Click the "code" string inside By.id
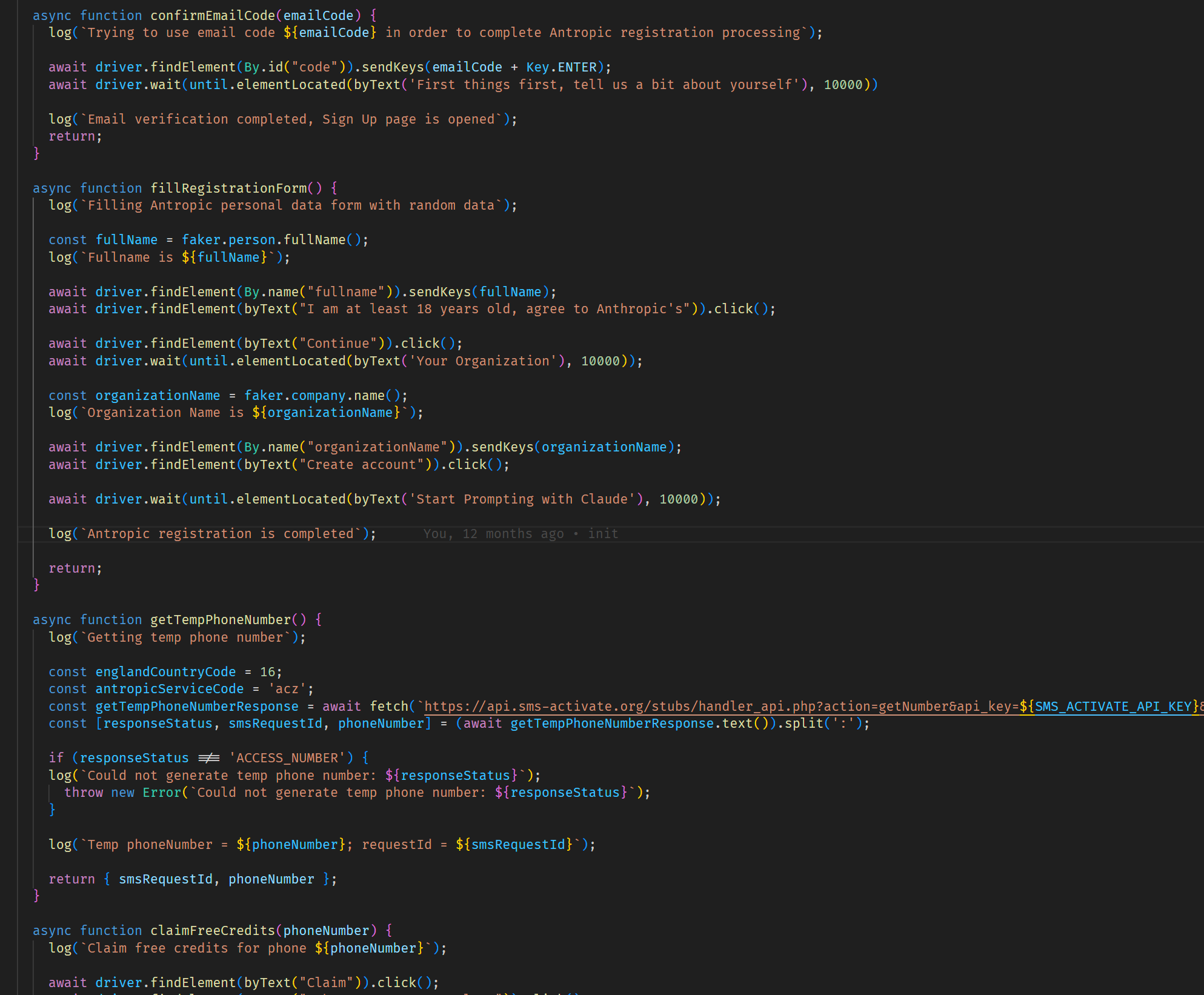The width and height of the screenshot is (1204, 995). click(x=314, y=67)
